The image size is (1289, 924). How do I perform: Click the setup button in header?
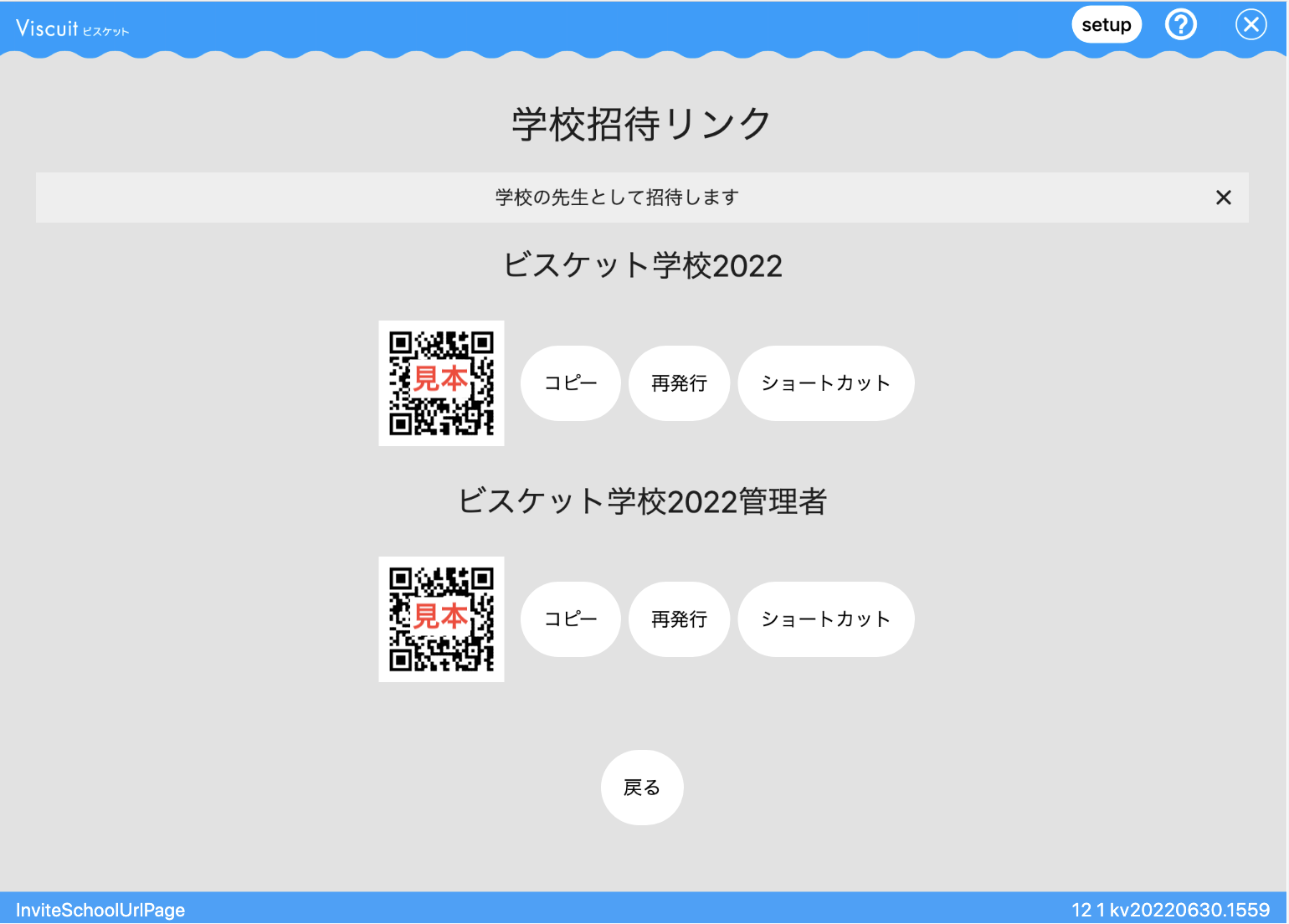pyautogui.click(x=1107, y=25)
